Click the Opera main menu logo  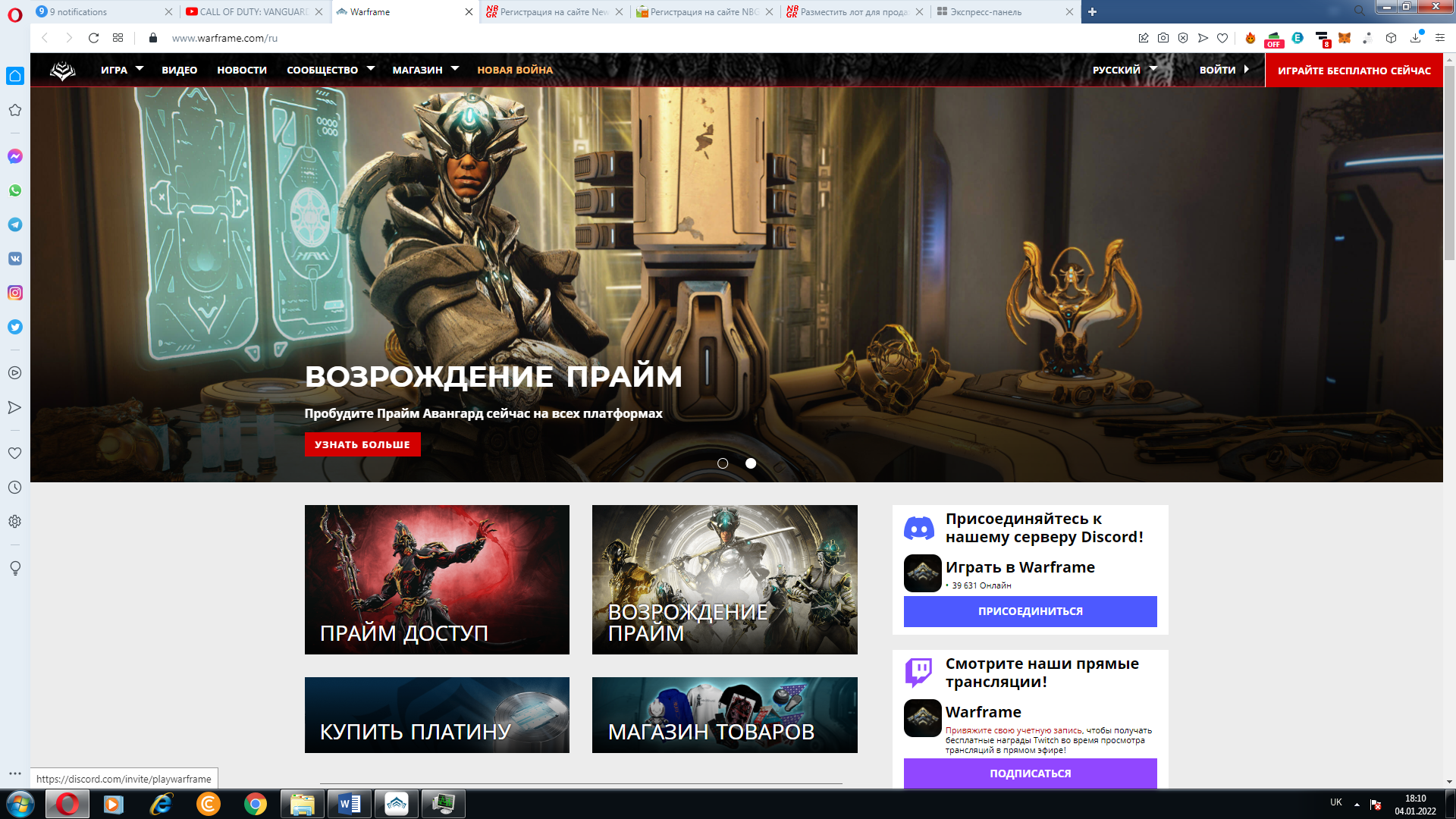click(14, 14)
